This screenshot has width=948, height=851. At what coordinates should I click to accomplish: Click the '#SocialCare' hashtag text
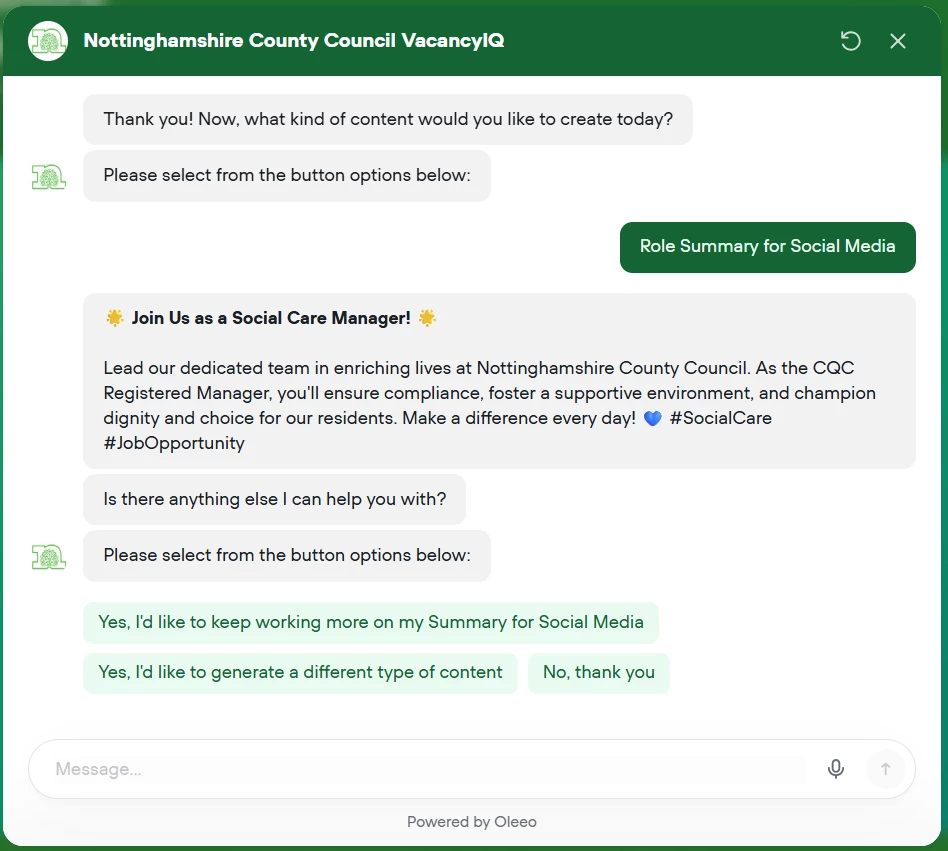point(721,418)
